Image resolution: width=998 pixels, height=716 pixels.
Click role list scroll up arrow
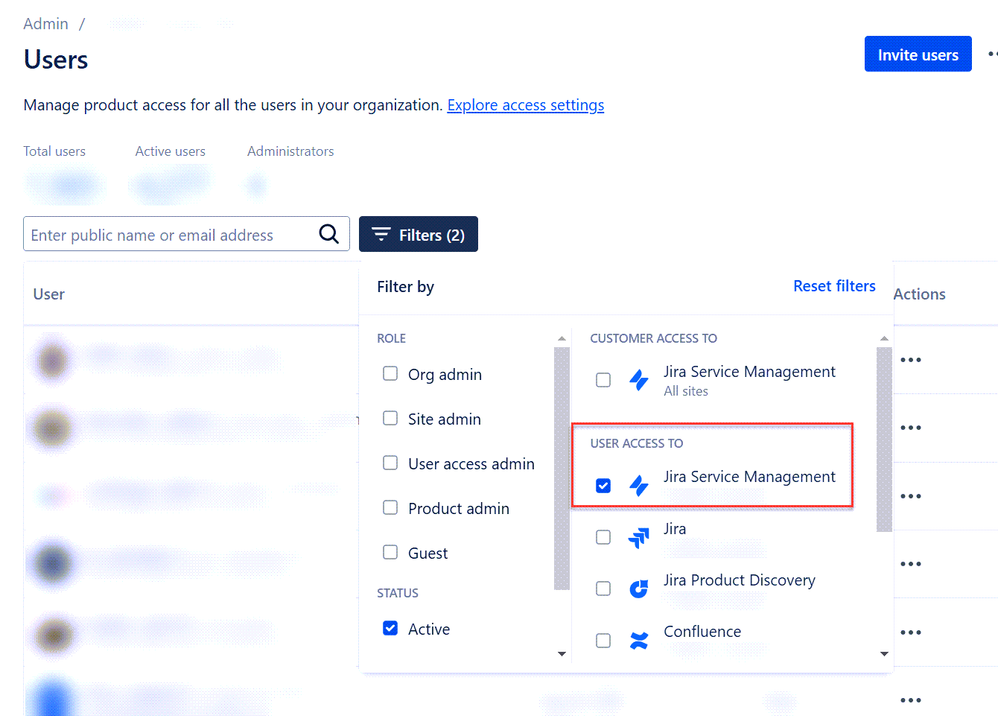coord(561,339)
